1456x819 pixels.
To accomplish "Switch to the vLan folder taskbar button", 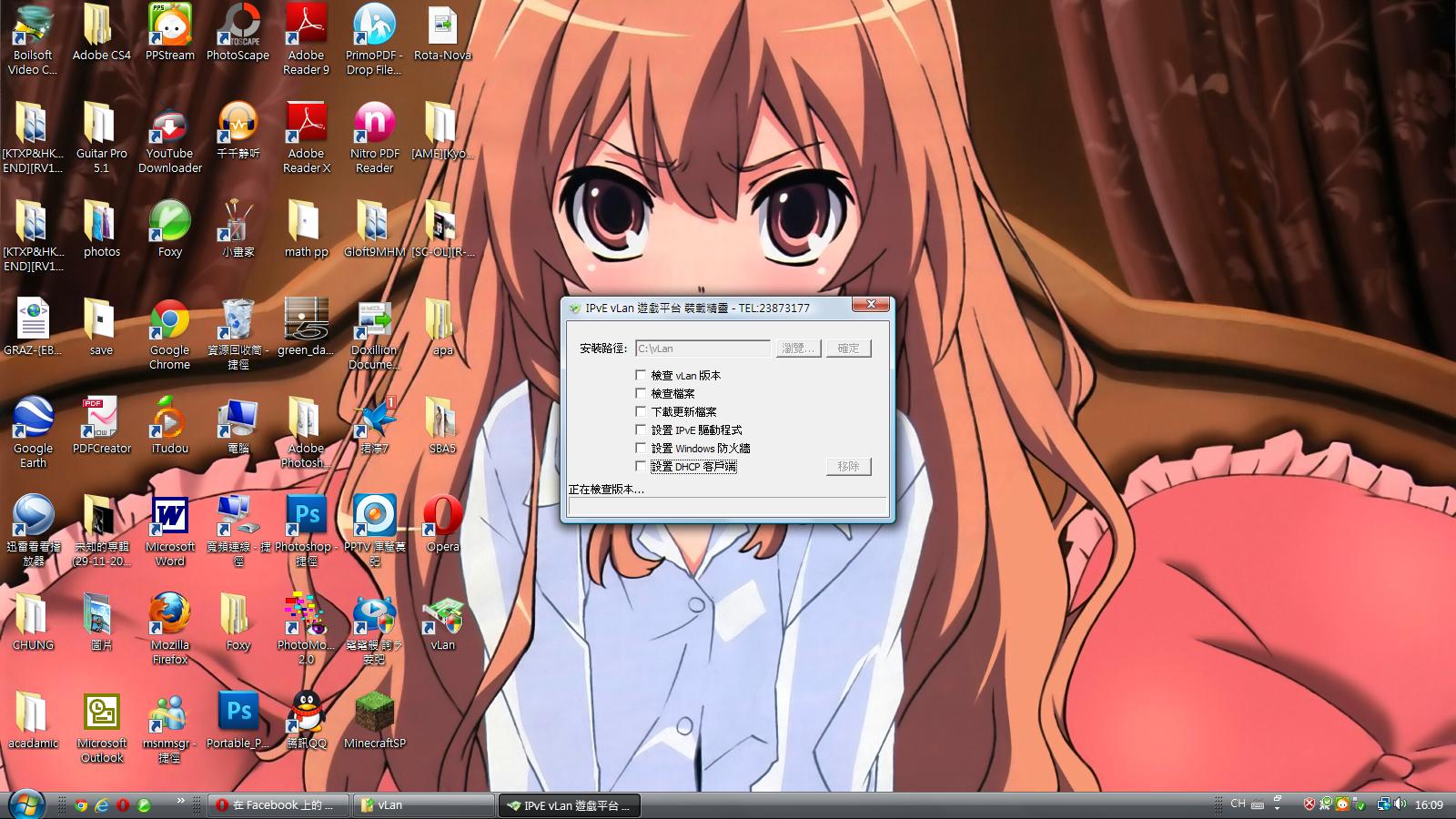I will [423, 805].
